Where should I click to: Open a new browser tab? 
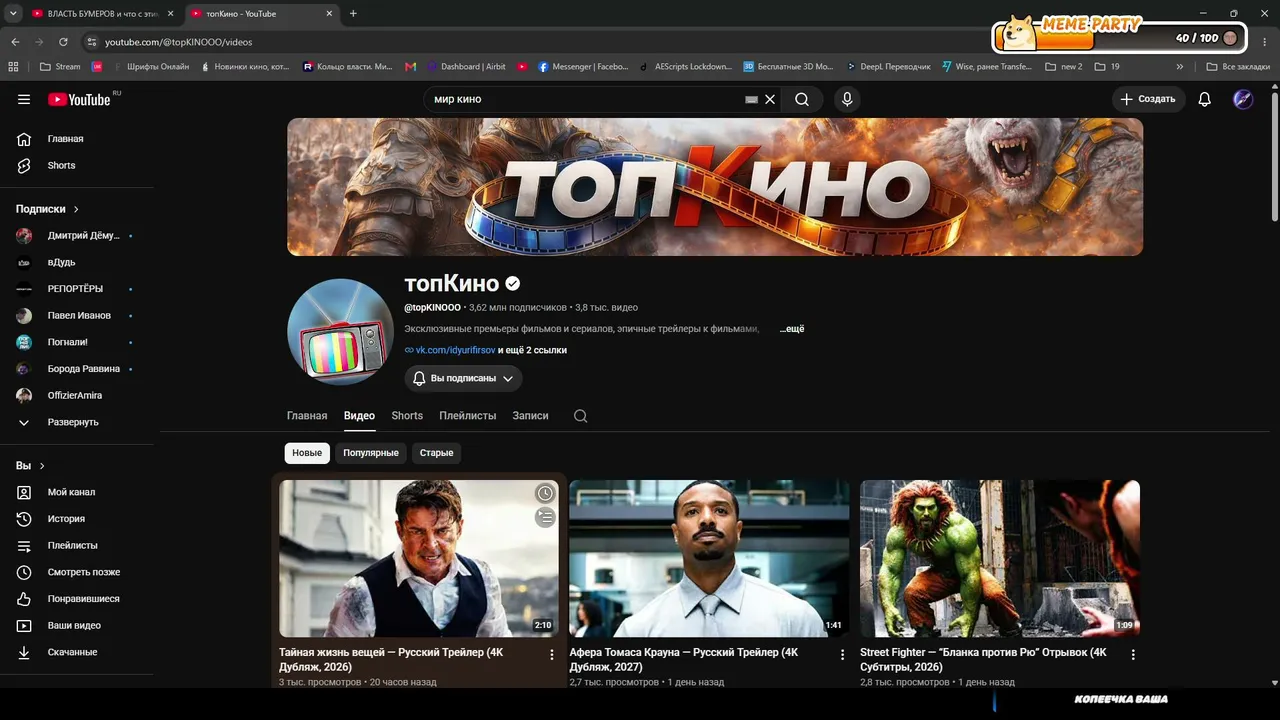[x=353, y=14]
